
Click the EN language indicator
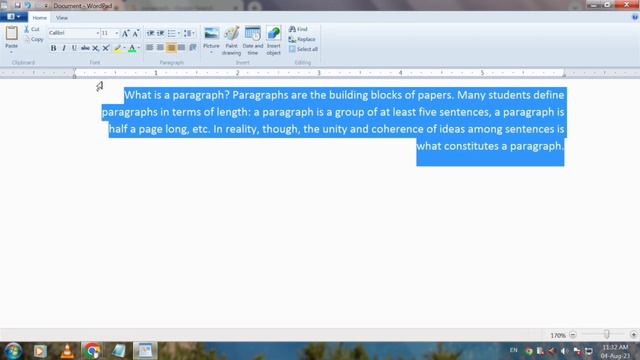513,350
